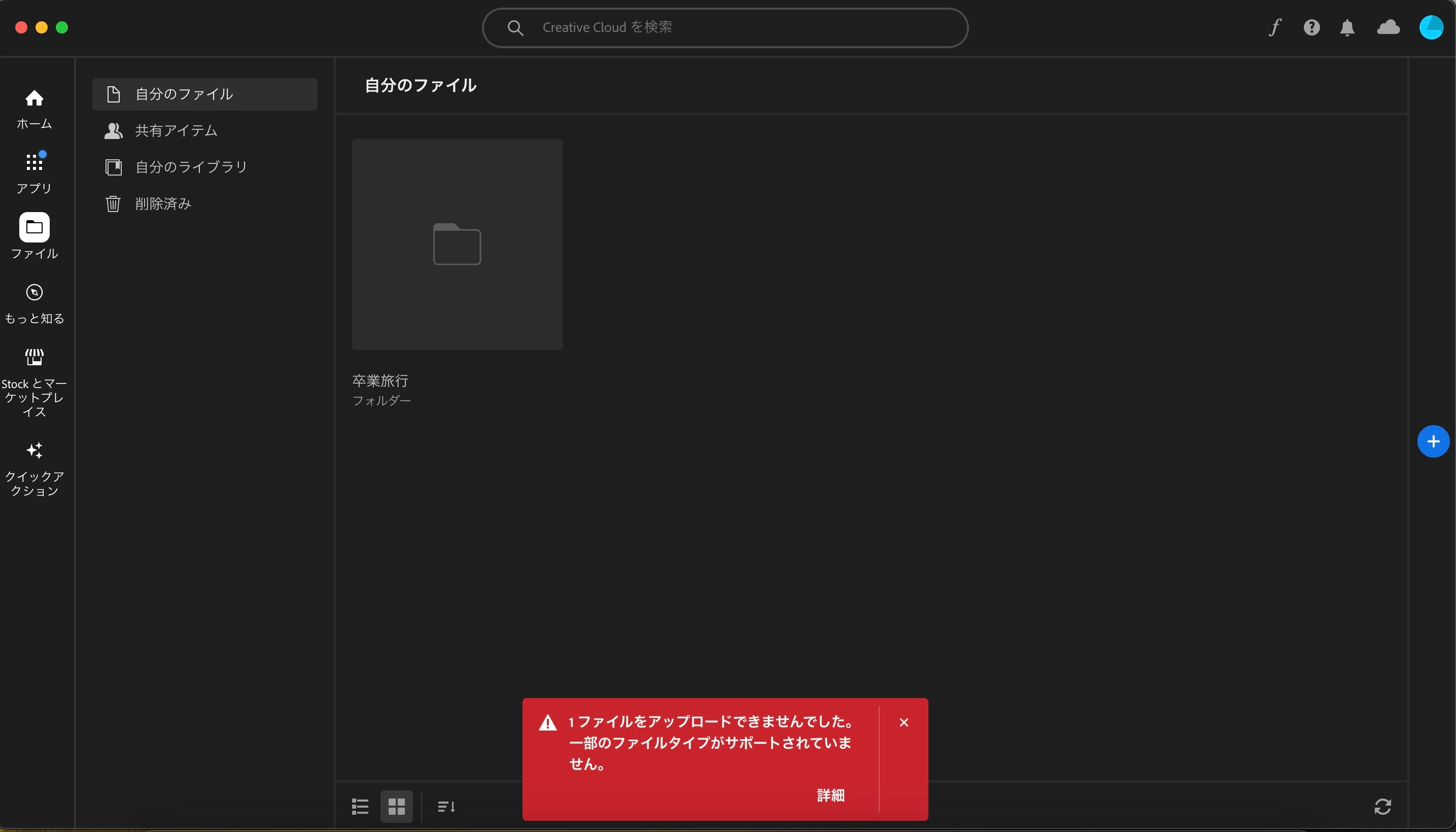
Task: Click the cloud sync status icon
Action: click(1388, 27)
